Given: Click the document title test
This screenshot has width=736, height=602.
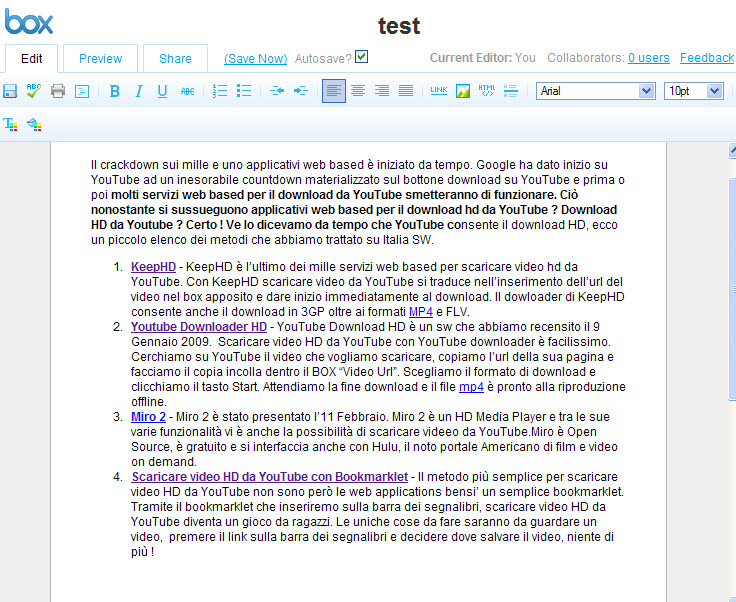Looking at the screenshot, I should pyautogui.click(x=399, y=25).
